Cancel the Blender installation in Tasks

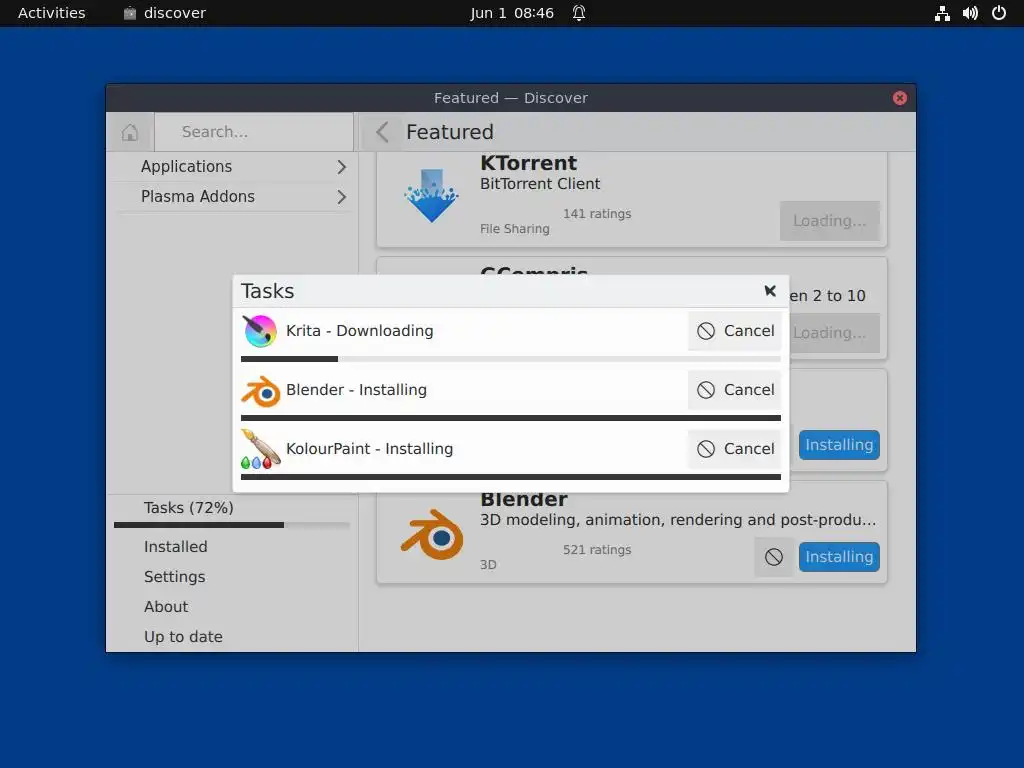pyautogui.click(x=735, y=390)
